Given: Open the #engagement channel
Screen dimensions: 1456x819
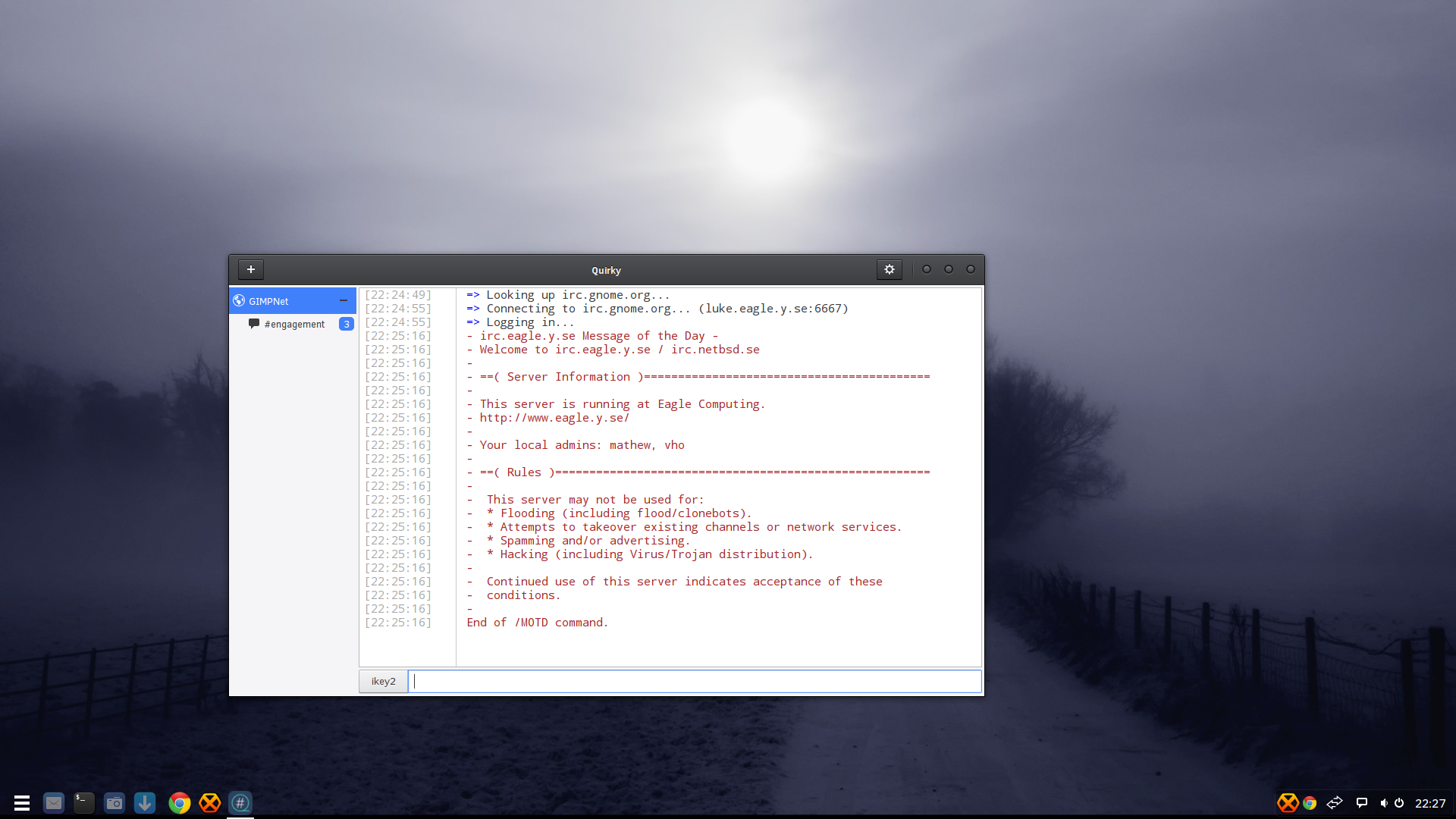Looking at the screenshot, I should 293,324.
